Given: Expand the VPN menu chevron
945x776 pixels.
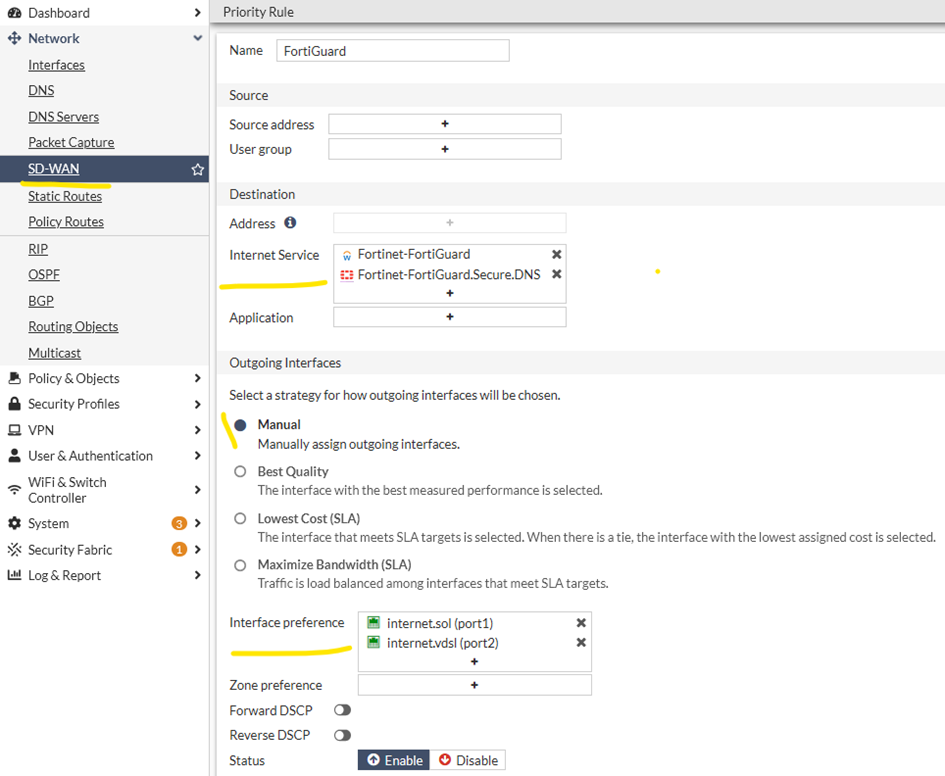Looking at the screenshot, I should click(x=197, y=430).
